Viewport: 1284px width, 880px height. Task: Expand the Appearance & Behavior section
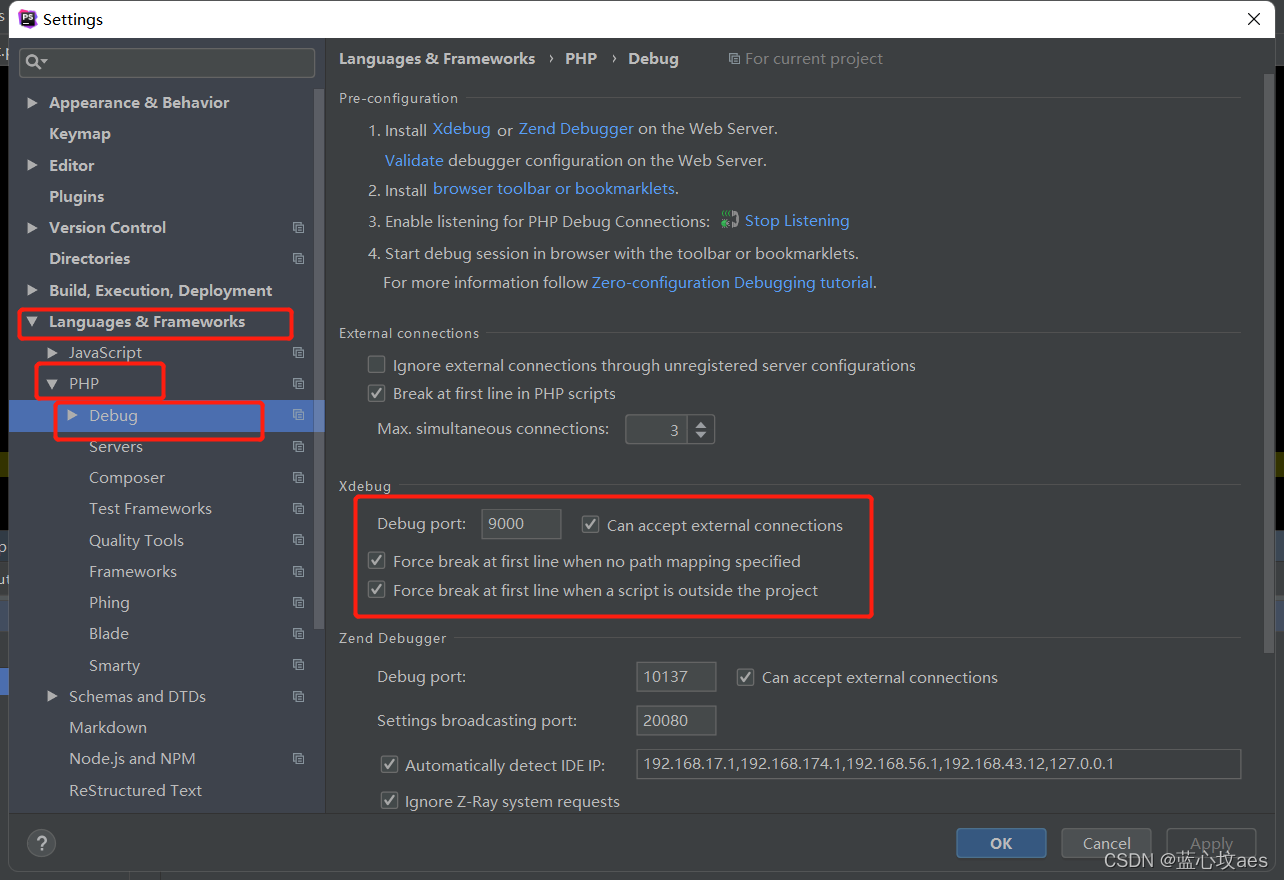click(x=33, y=103)
